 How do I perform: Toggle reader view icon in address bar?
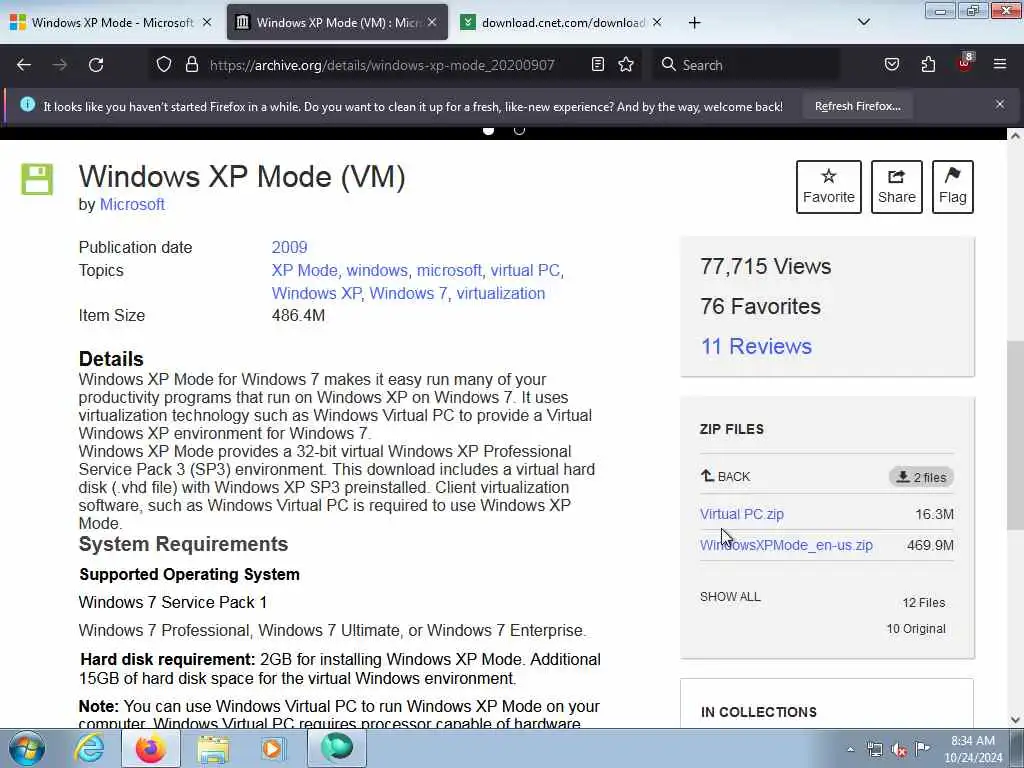598,65
